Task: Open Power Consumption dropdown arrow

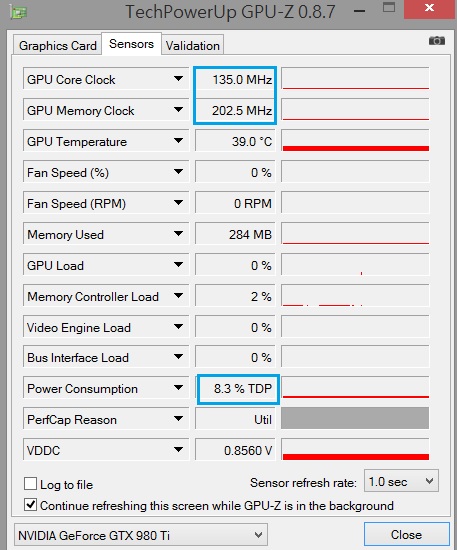Action: 179,388
